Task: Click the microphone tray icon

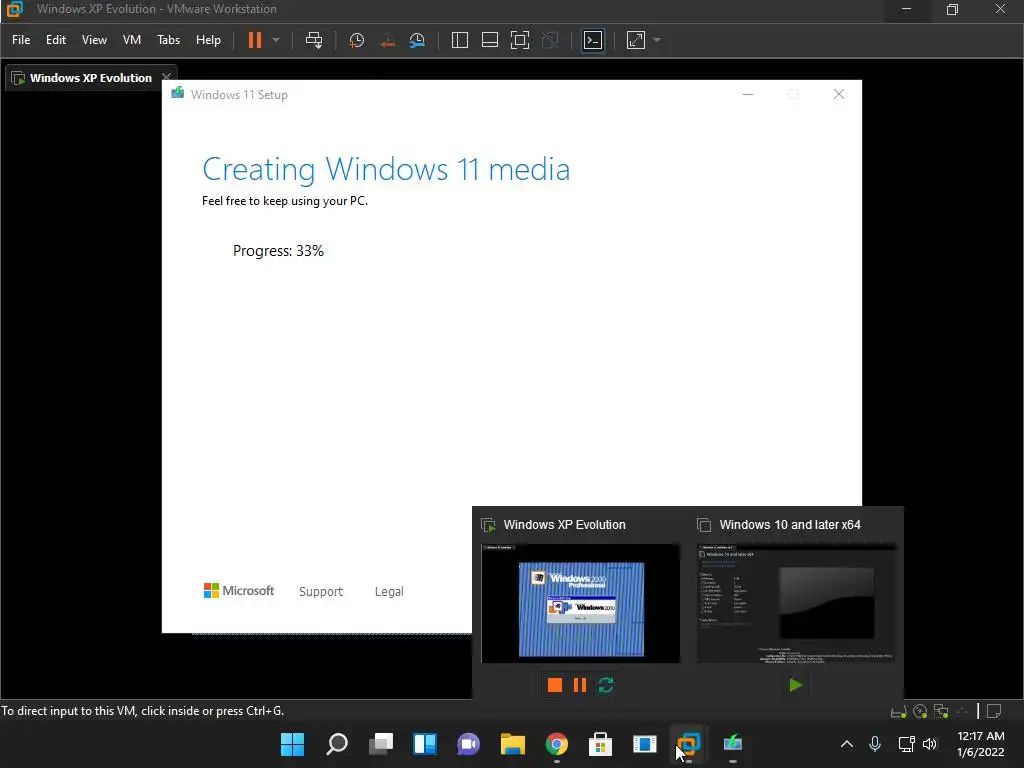Action: coord(875,744)
